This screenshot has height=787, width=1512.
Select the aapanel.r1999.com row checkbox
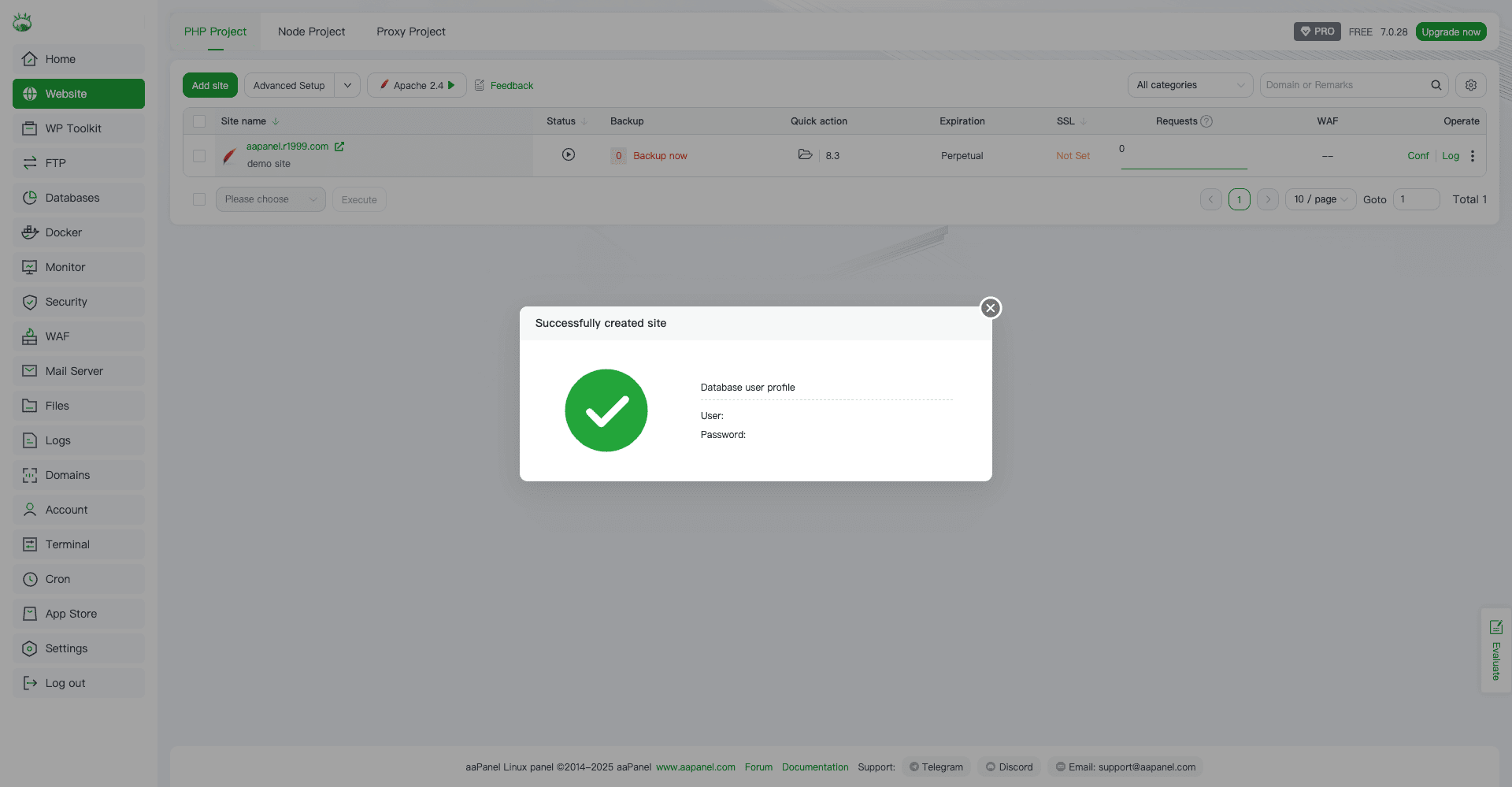(199, 156)
